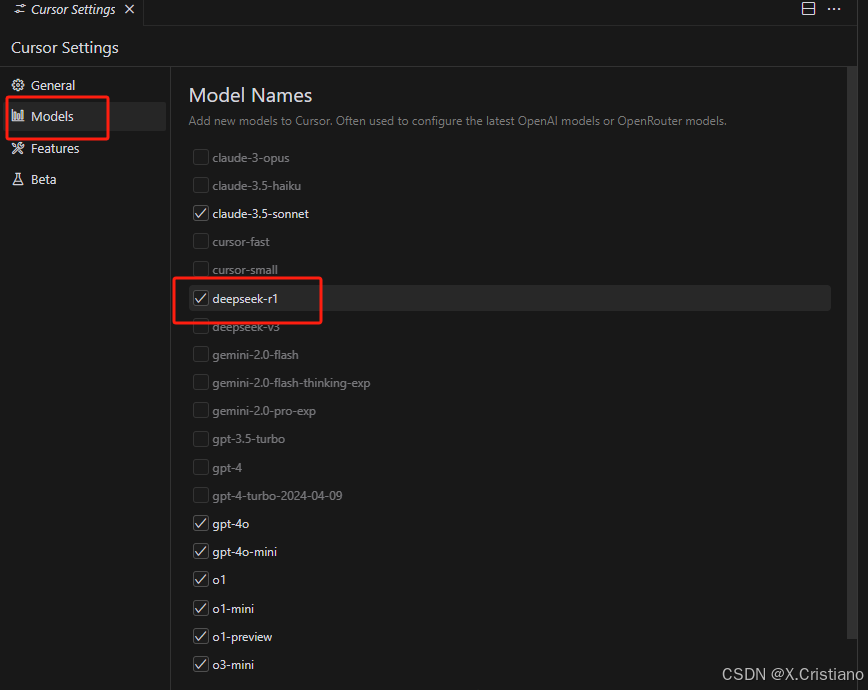Click the gemini-2.0-pro-exp model name
This screenshot has width=868, height=690.
click(264, 411)
